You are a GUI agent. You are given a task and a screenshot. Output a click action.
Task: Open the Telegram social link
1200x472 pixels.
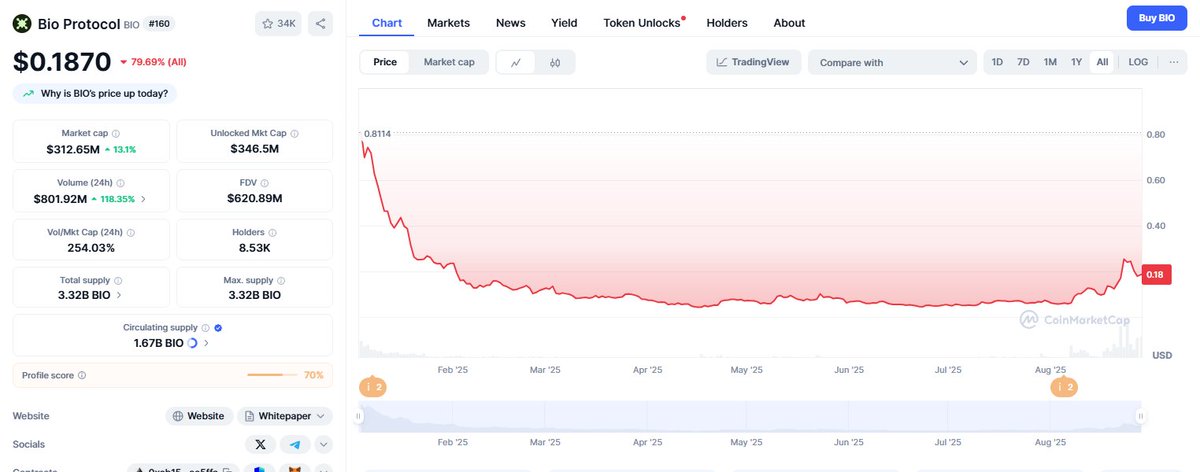[295, 444]
